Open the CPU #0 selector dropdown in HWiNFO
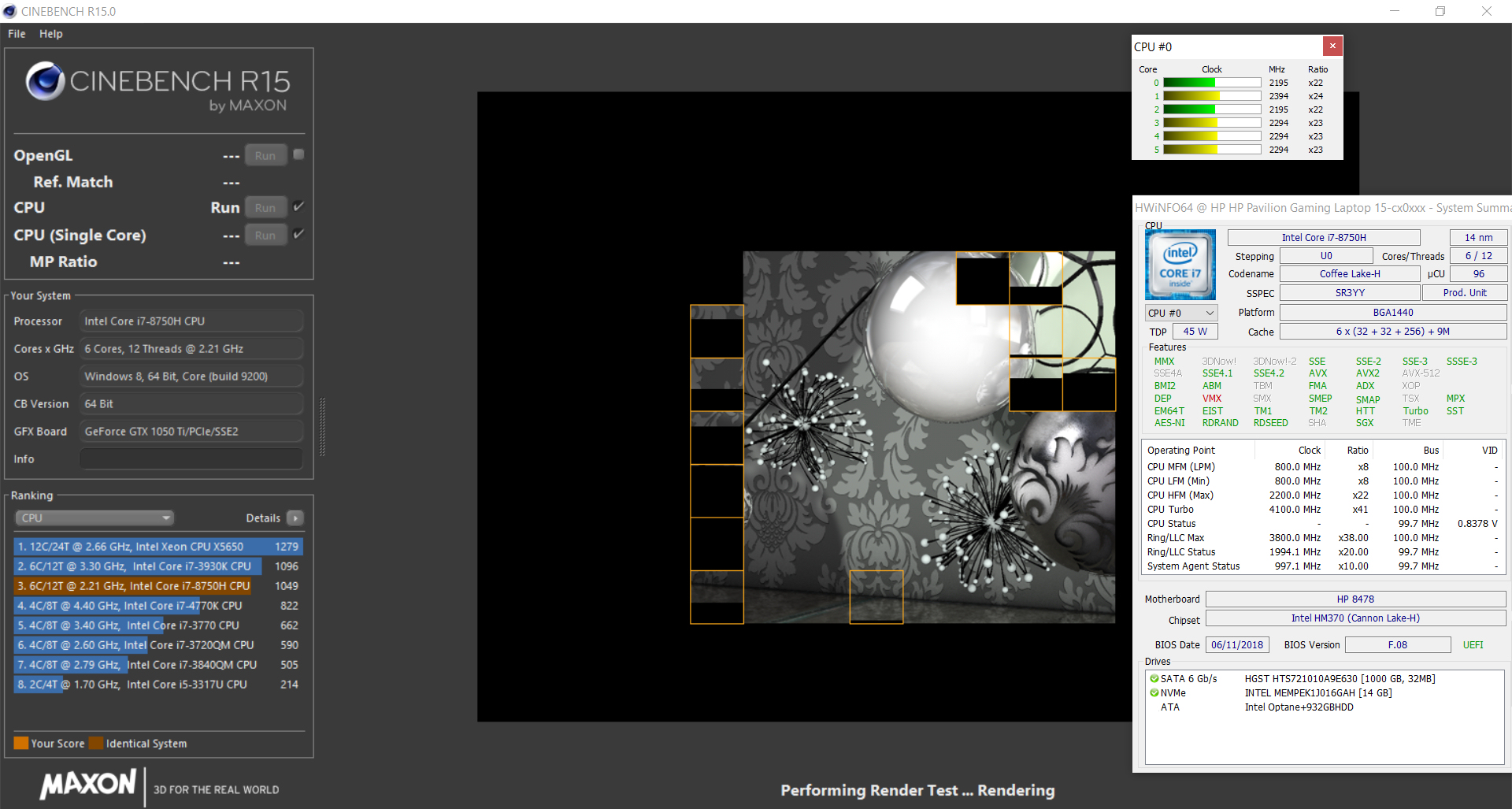The image size is (1512, 809). (1181, 313)
